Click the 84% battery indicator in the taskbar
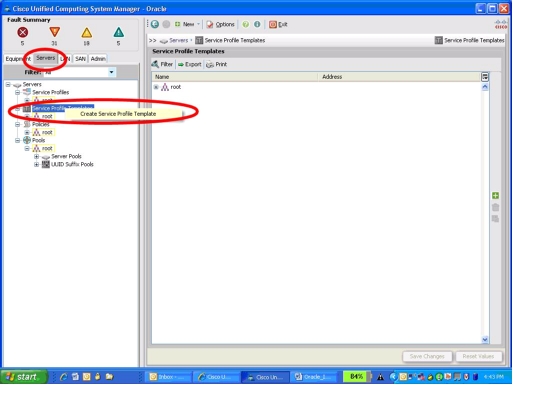The image size is (551, 402). click(356, 377)
